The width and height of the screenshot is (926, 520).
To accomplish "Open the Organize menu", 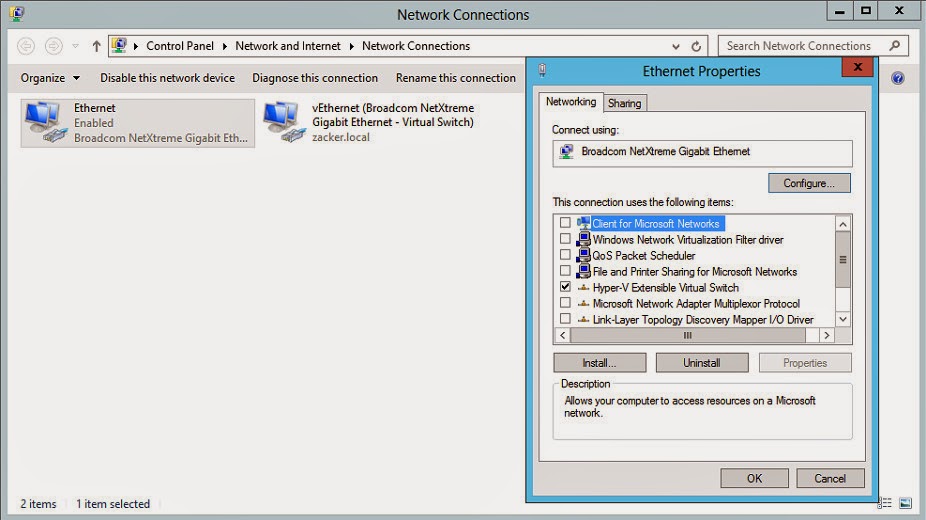I will 50,78.
